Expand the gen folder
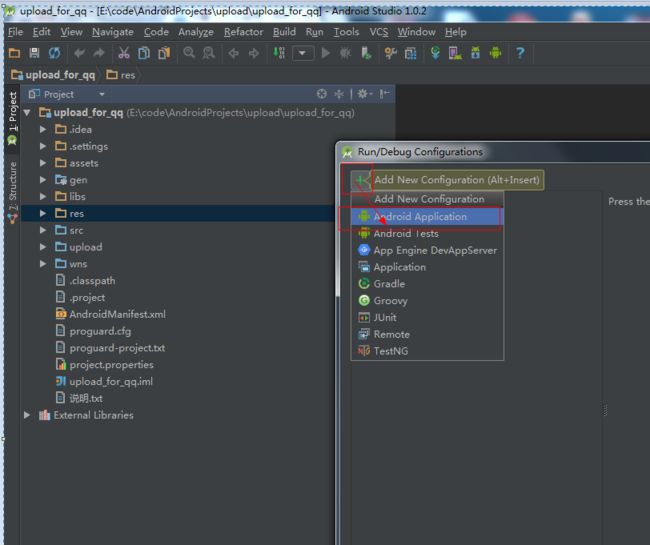Screen dimensions: 650x545 43,180
